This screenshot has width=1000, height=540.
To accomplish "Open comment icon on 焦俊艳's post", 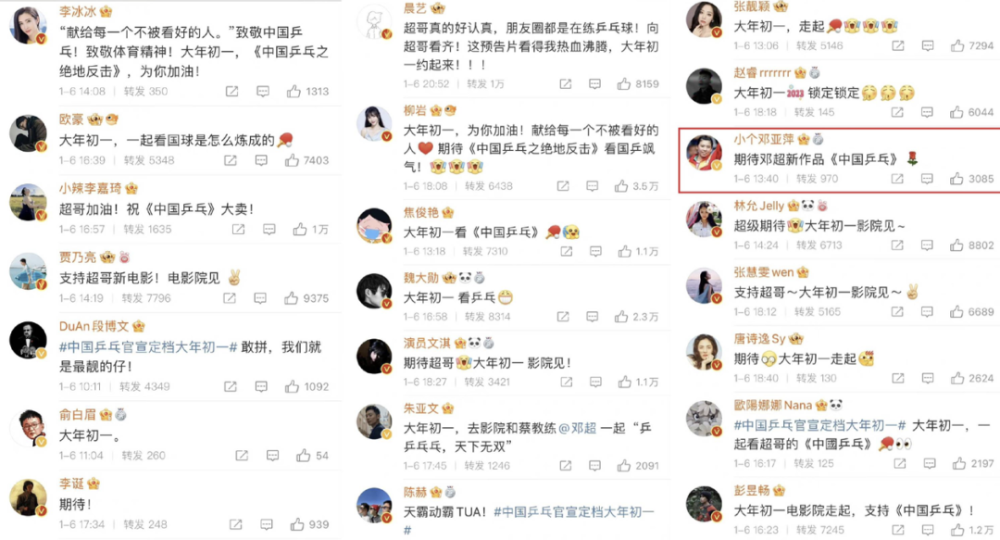I will point(596,252).
